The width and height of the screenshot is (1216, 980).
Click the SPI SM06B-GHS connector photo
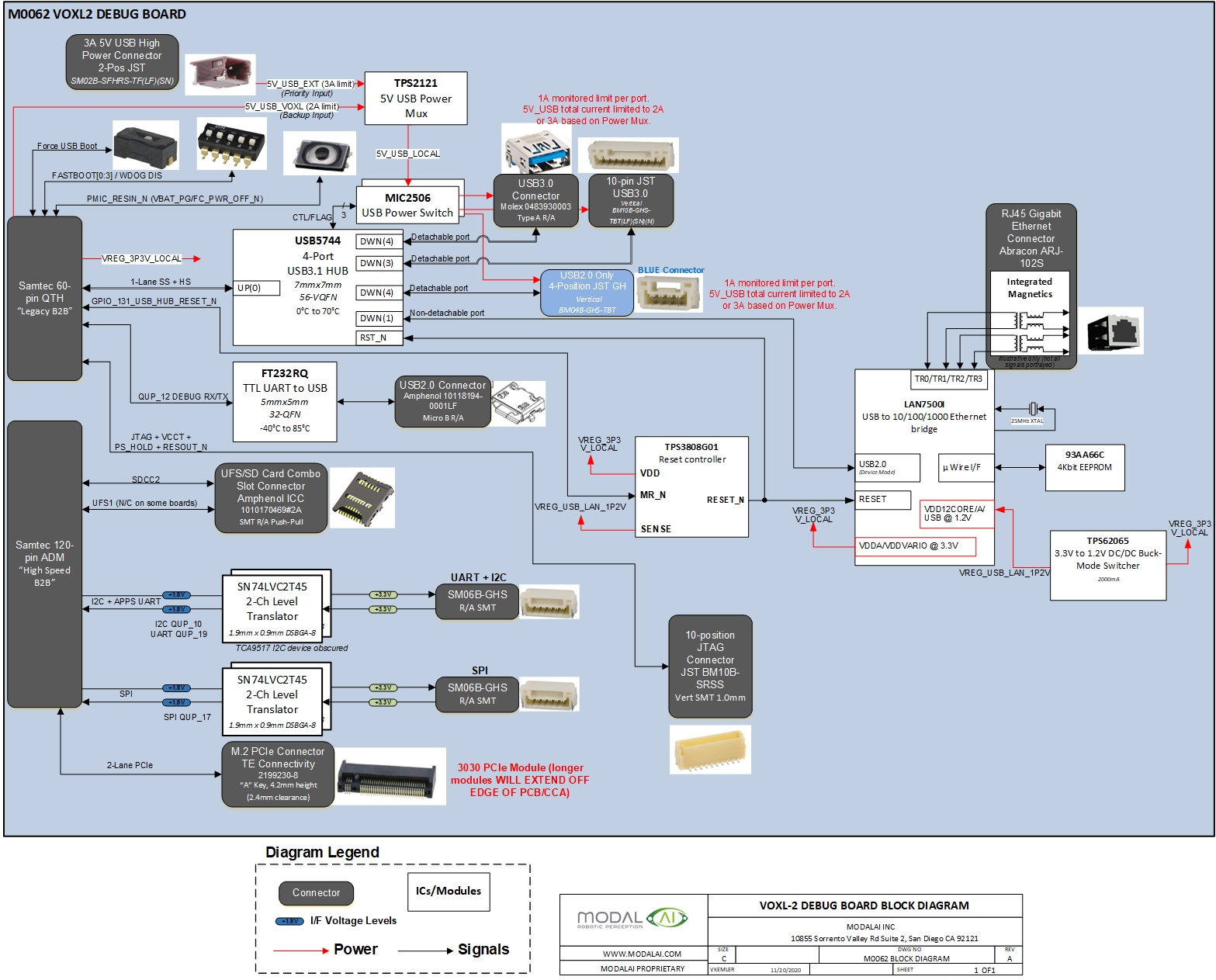549,695
